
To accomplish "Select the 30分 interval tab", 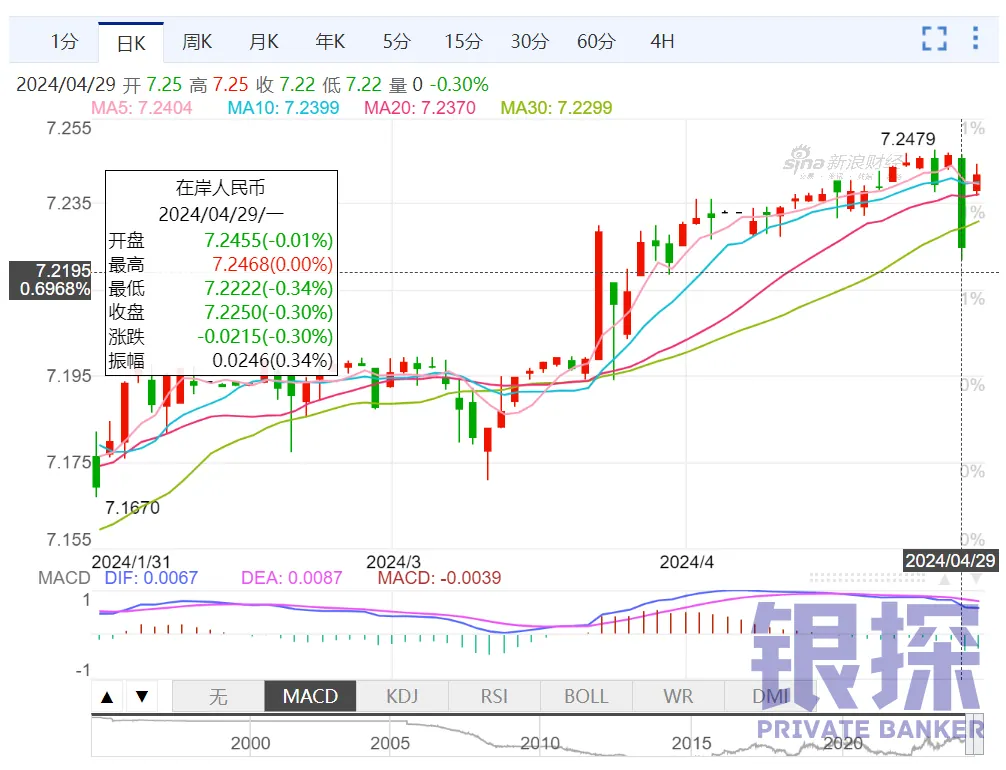I will [x=529, y=42].
